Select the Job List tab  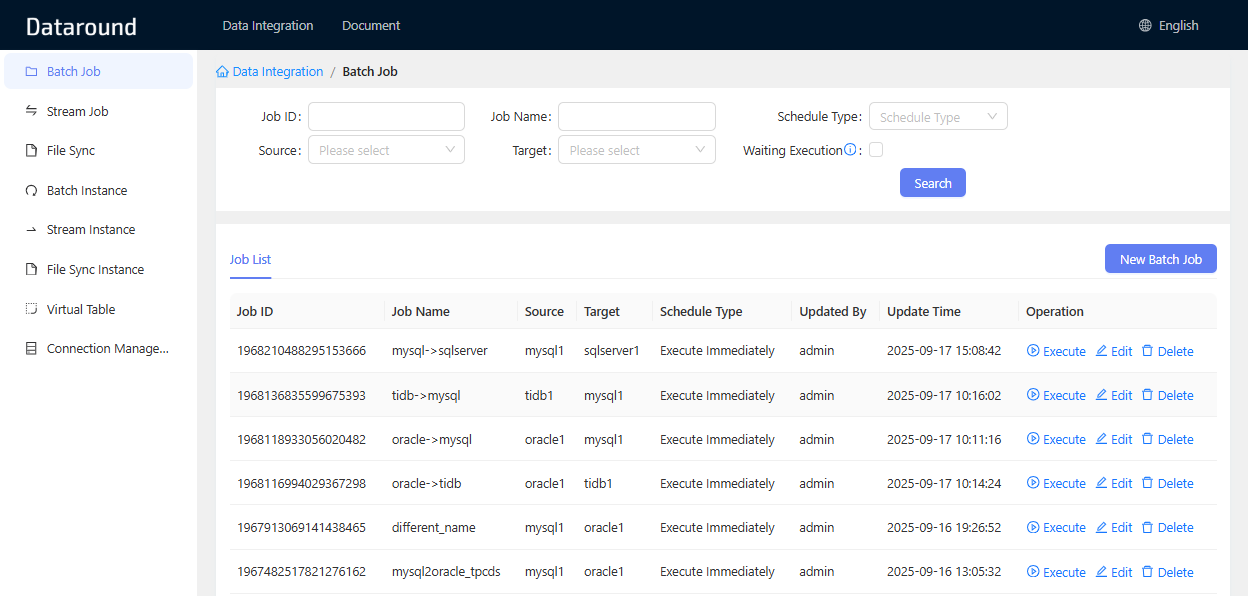click(250, 259)
